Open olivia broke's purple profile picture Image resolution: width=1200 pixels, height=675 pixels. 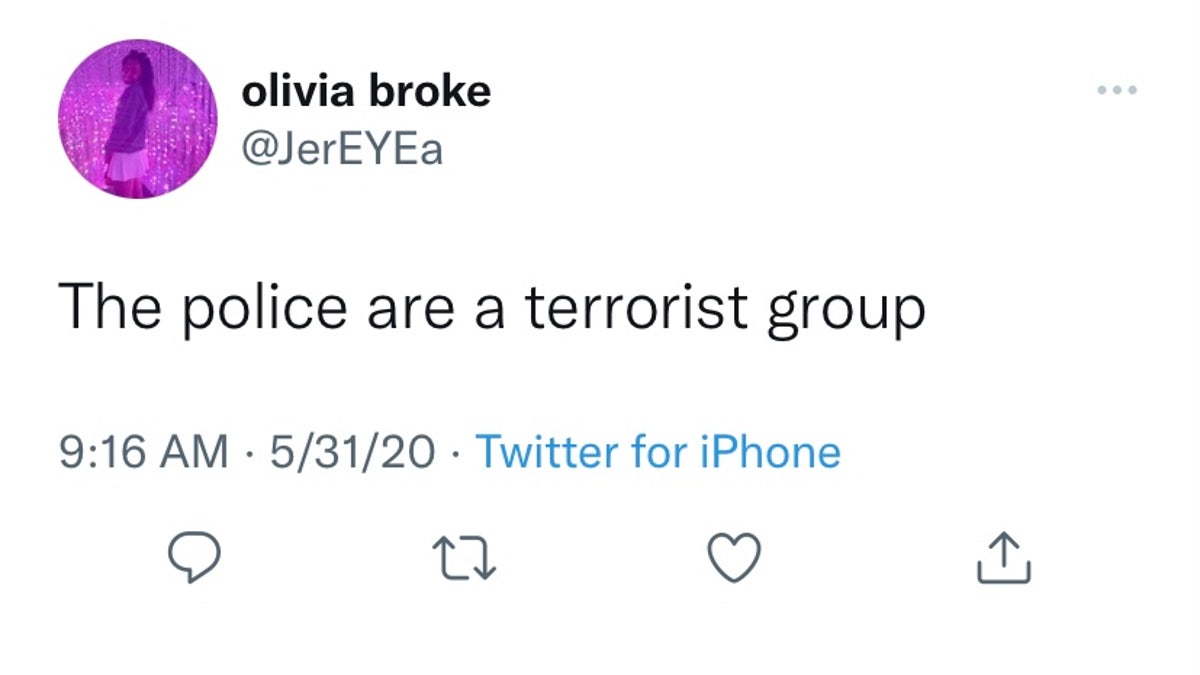(137, 118)
